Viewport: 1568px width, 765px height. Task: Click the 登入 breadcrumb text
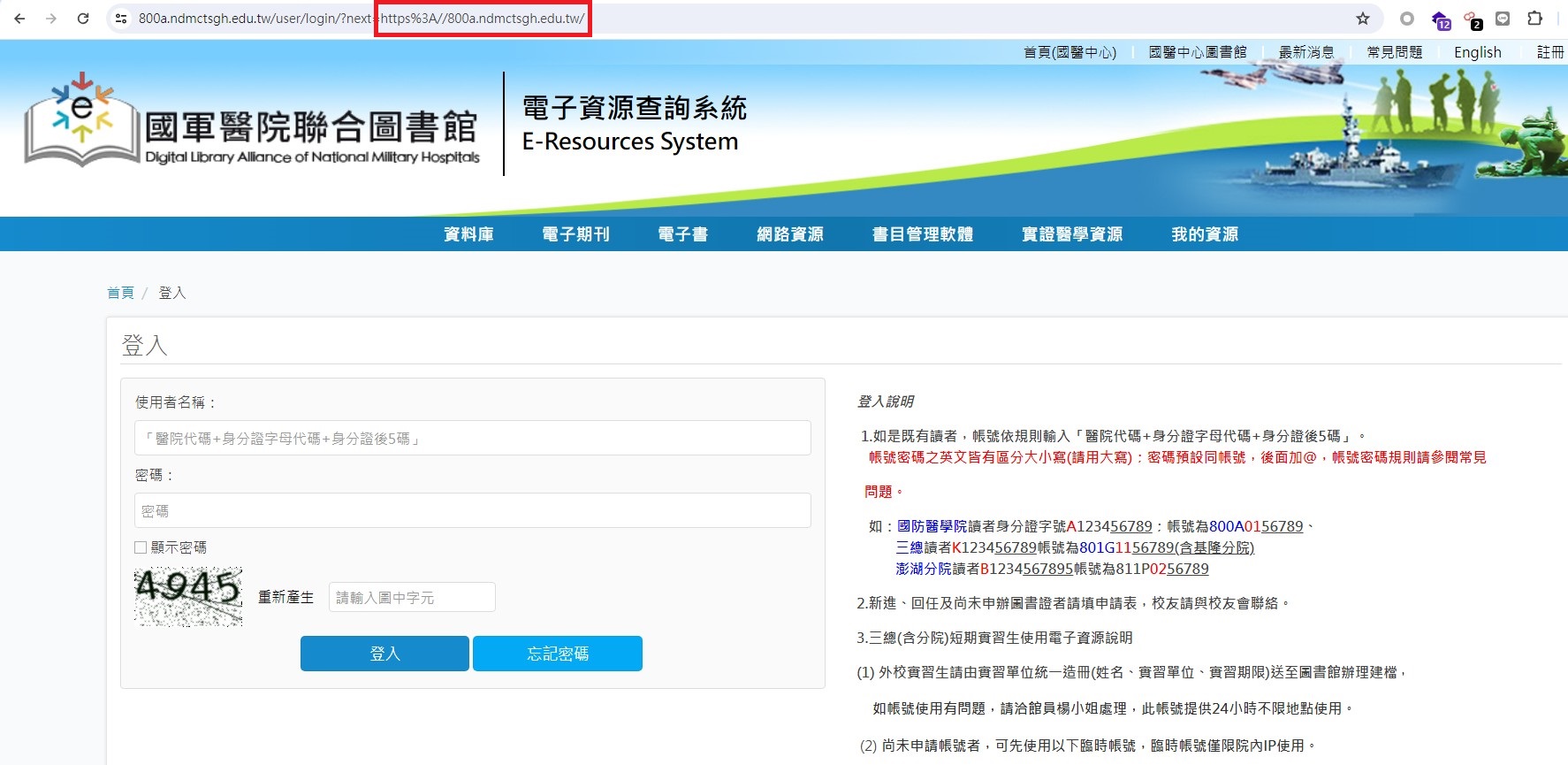172,293
